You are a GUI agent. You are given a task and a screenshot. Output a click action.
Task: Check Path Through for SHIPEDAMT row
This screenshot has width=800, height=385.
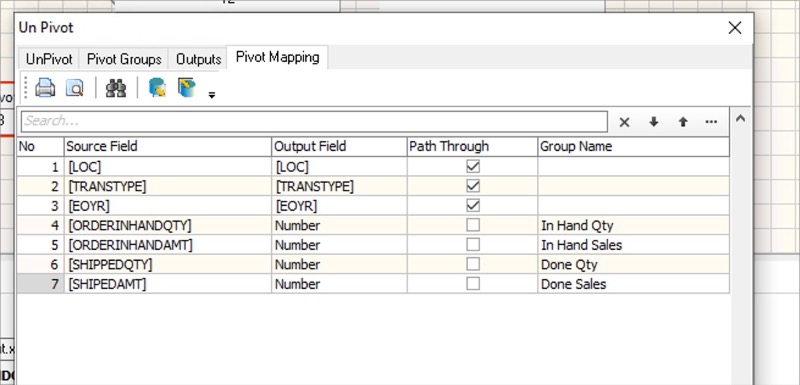(473, 284)
